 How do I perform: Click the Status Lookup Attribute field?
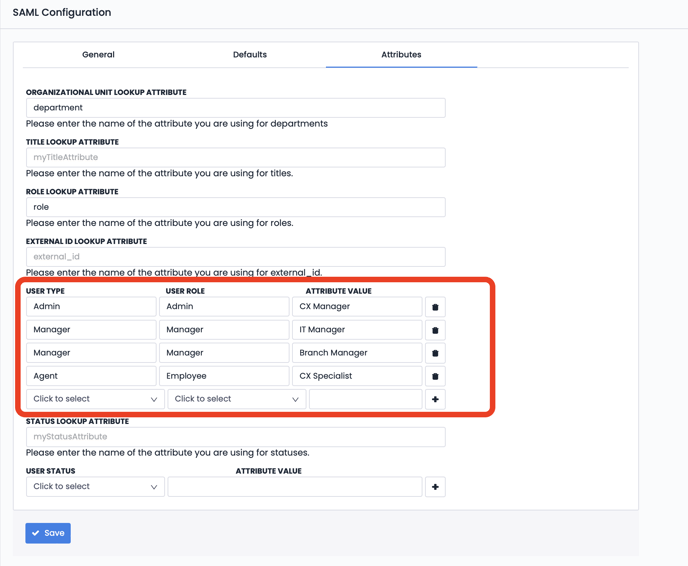tap(235, 437)
